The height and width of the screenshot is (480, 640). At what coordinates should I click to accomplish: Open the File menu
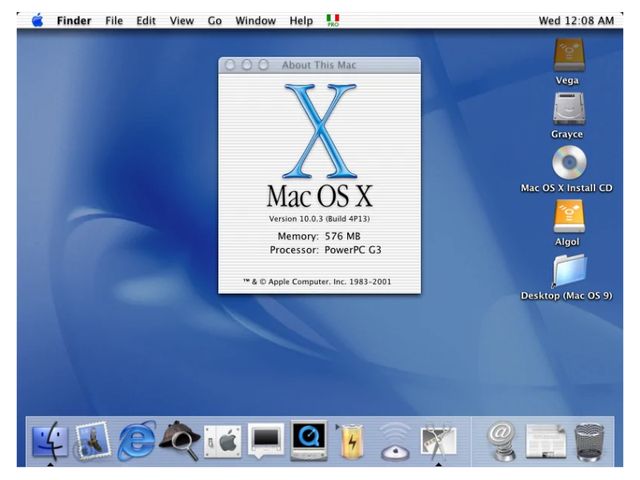point(115,20)
